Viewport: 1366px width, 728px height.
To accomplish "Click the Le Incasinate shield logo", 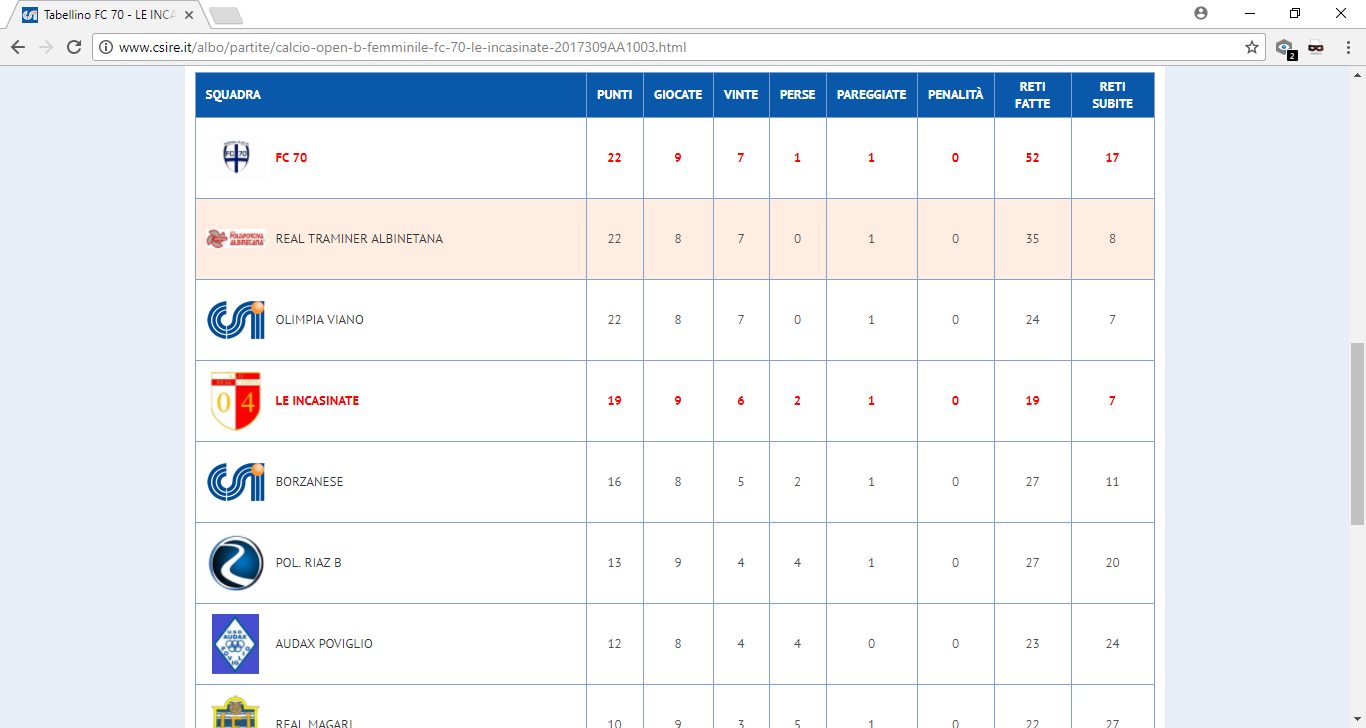I will (x=235, y=401).
